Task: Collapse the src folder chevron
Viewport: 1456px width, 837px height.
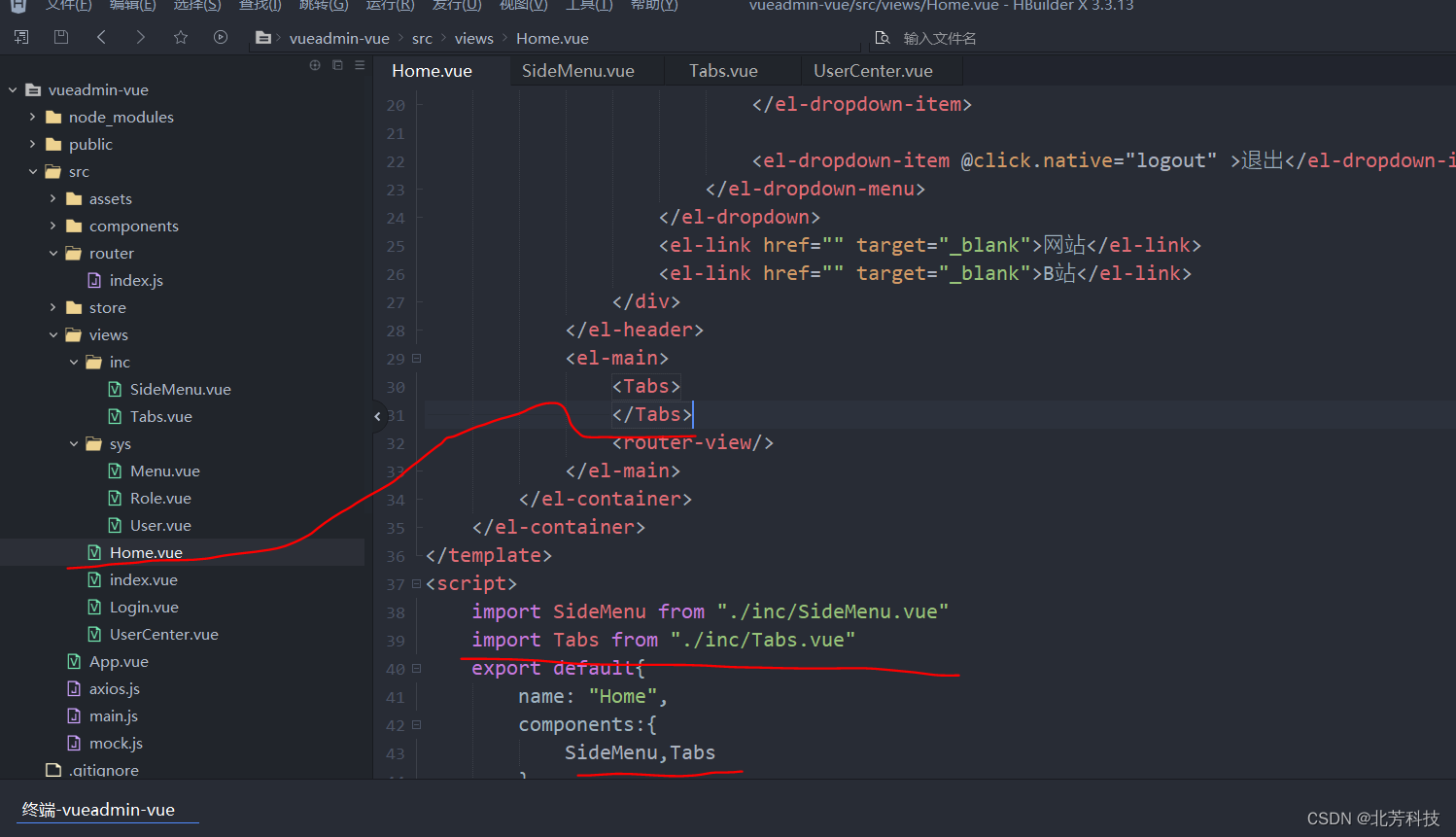Action: pyautogui.click(x=32, y=171)
